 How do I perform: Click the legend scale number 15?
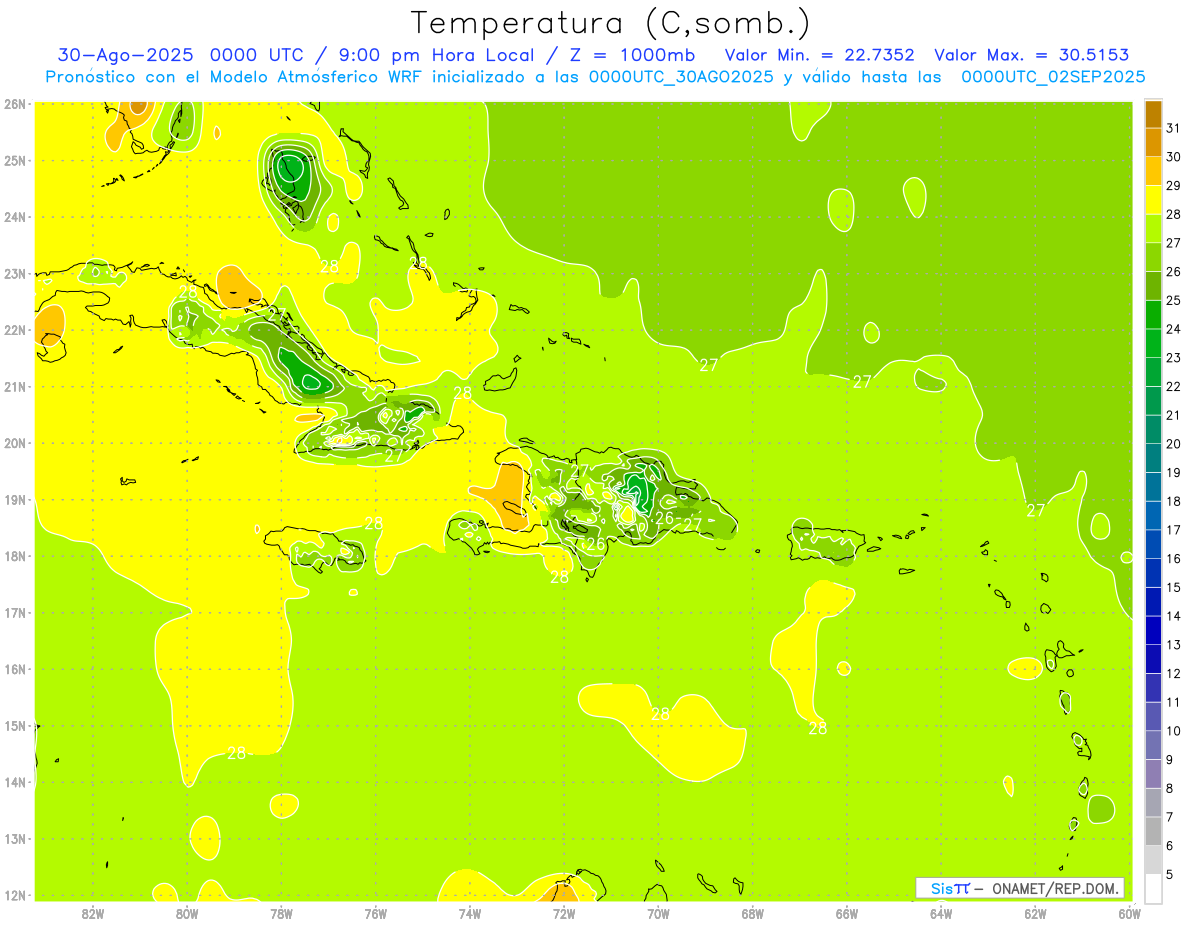[x=1173, y=587]
